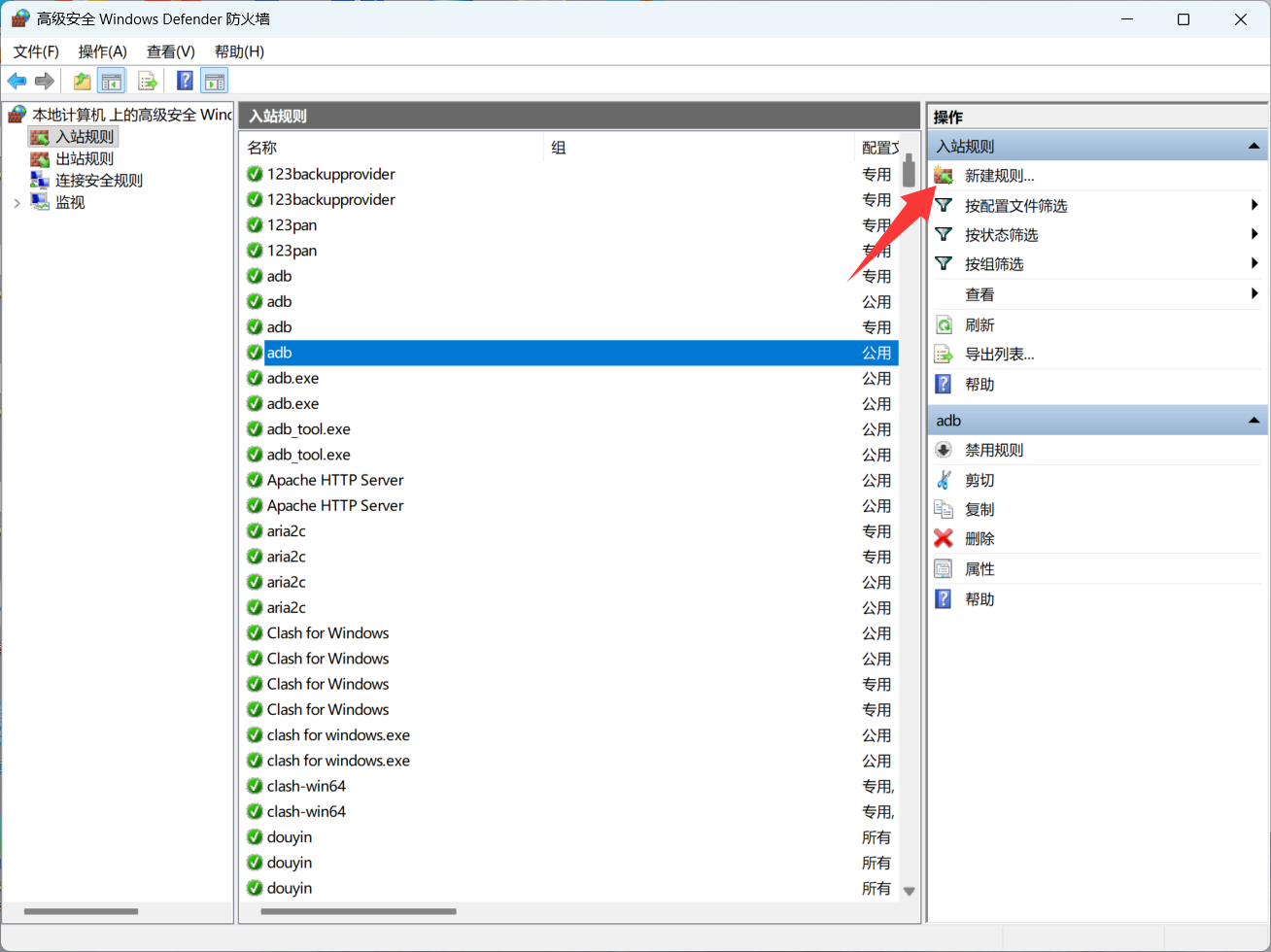This screenshot has height=952, width=1271.
Task: Click the scissors cut icon for adb
Action: tap(944, 481)
